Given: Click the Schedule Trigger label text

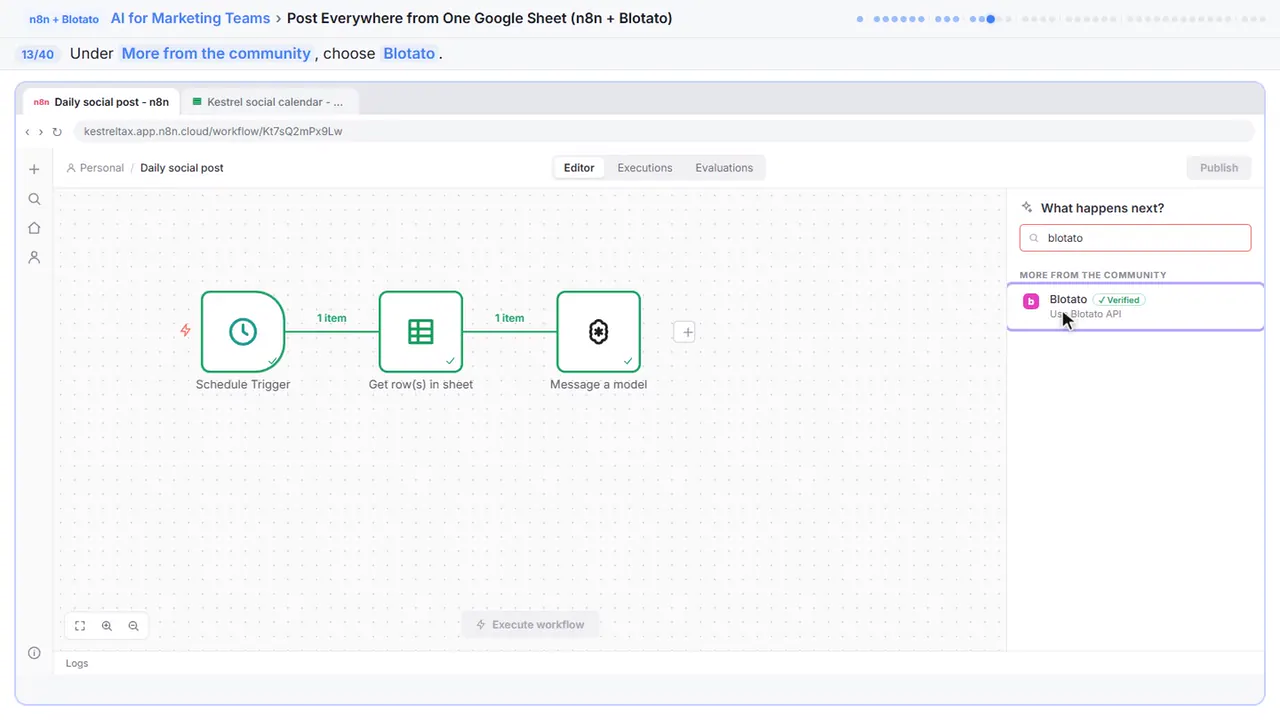Looking at the screenshot, I should point(243,385).
